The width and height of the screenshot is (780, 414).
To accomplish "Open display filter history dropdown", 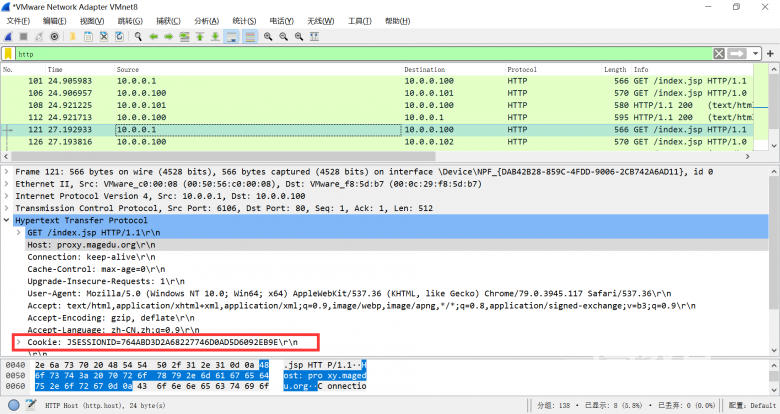I will 756,54.
